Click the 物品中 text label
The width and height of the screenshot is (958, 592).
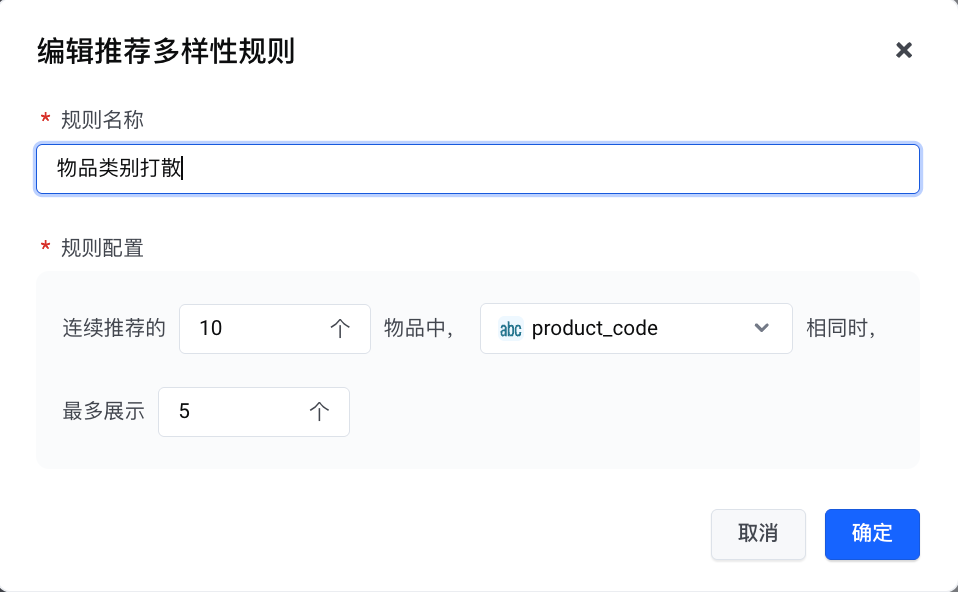(419, 328)
